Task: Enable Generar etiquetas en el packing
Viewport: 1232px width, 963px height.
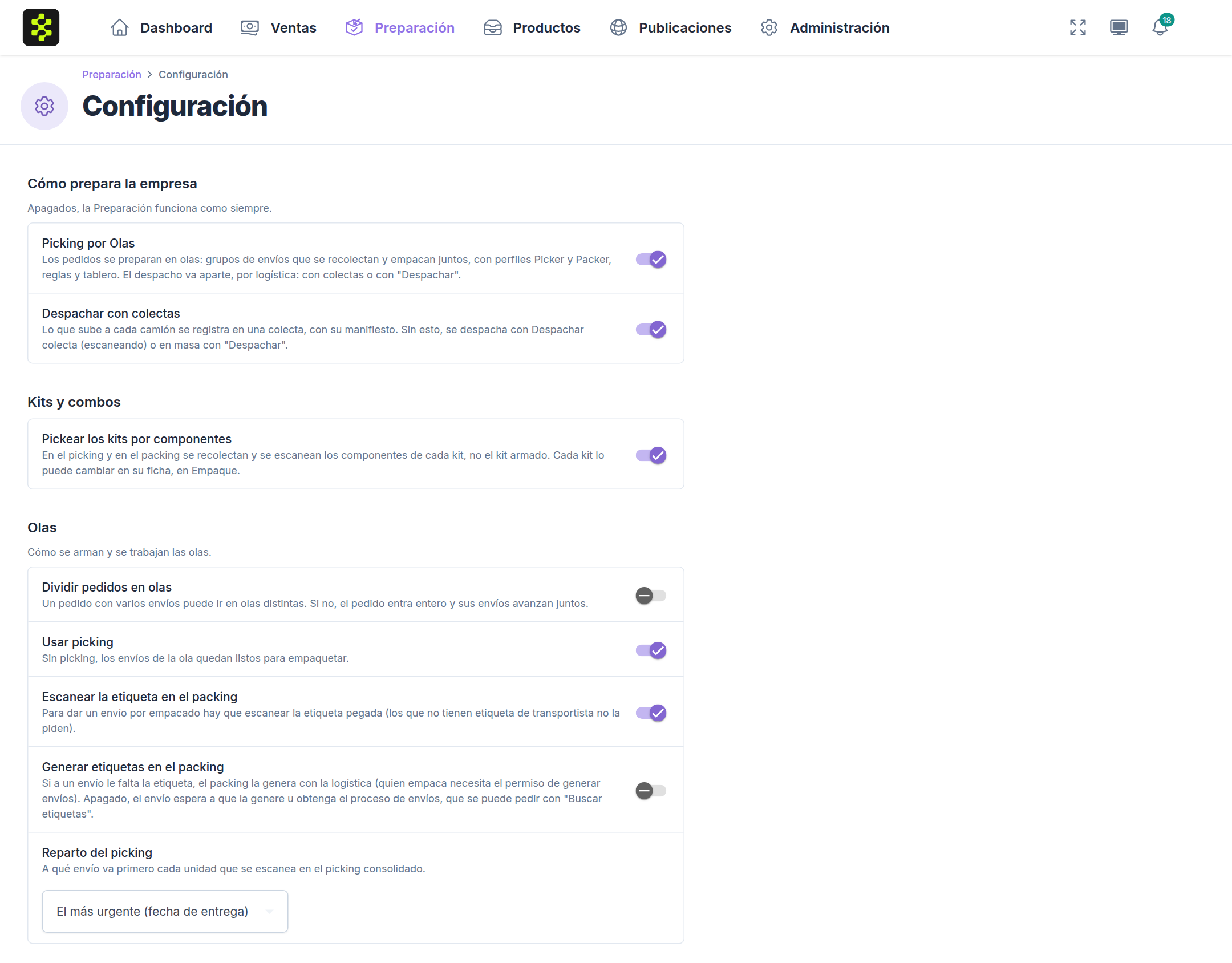Action: (x=651, y=791)
